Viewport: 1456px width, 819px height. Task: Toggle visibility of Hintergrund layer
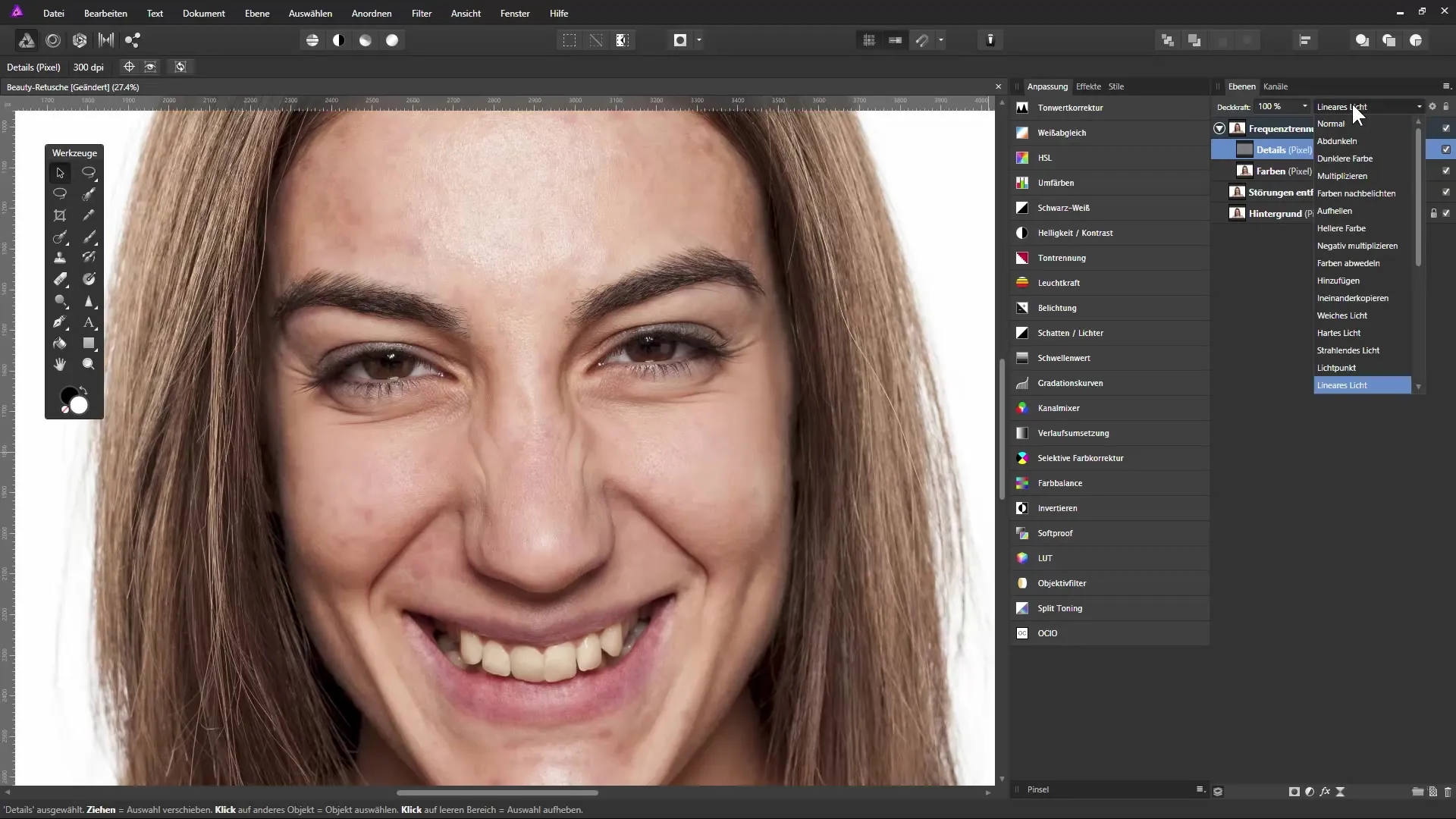(x=1446, y=214)
